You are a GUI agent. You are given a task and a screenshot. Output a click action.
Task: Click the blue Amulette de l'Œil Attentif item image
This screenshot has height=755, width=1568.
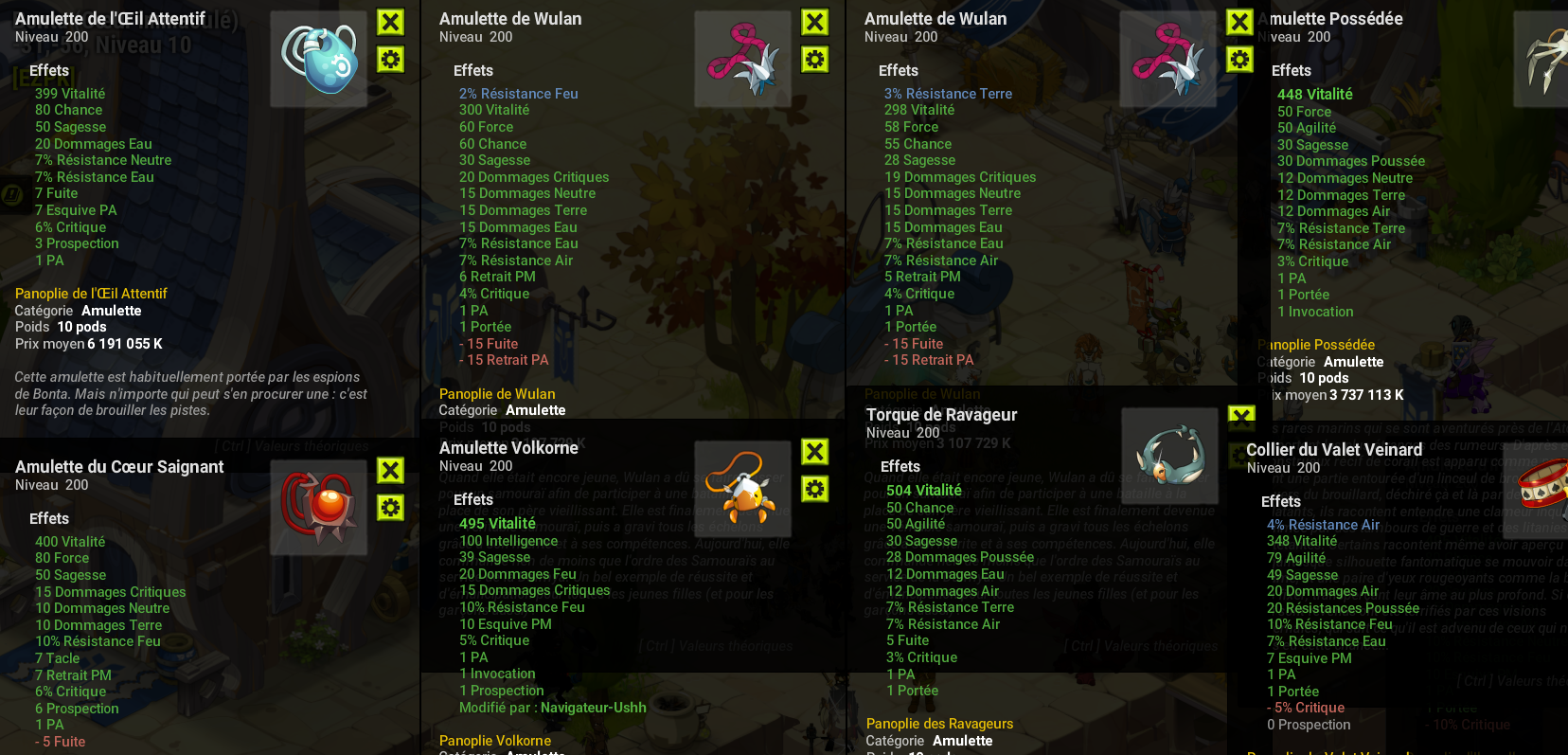[x=319, y=60]
